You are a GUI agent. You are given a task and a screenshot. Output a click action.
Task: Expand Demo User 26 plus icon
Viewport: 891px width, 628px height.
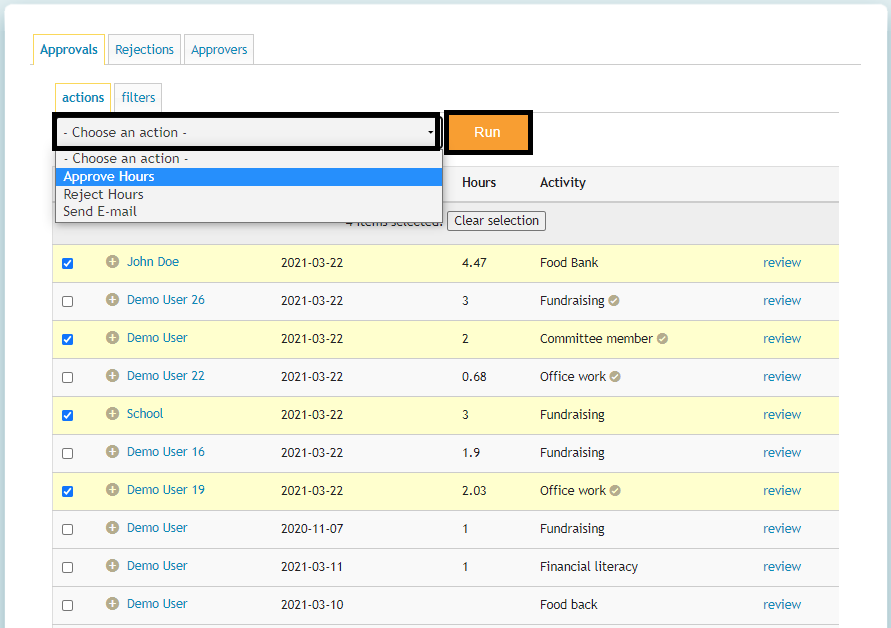(x=113, y=300)
